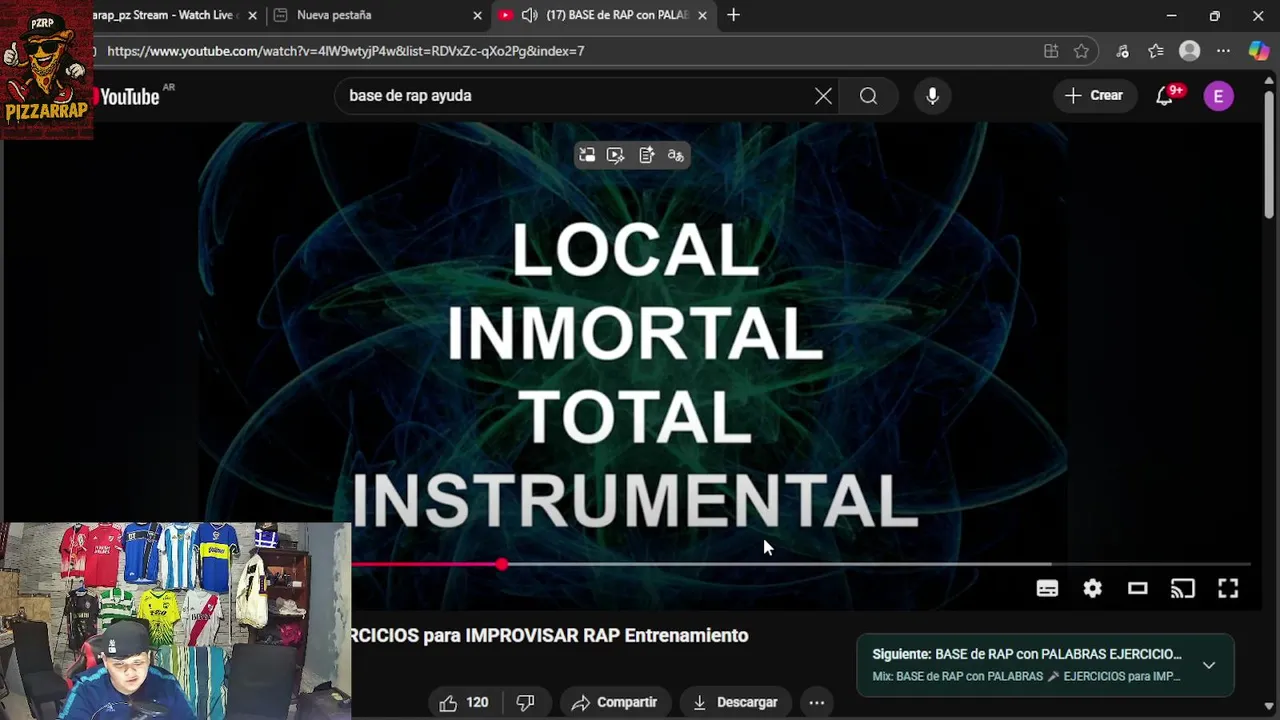Screen dimensions: 1280x720
Task: Close the Nueva pestaña tab
Action: (x=477, y=15)
